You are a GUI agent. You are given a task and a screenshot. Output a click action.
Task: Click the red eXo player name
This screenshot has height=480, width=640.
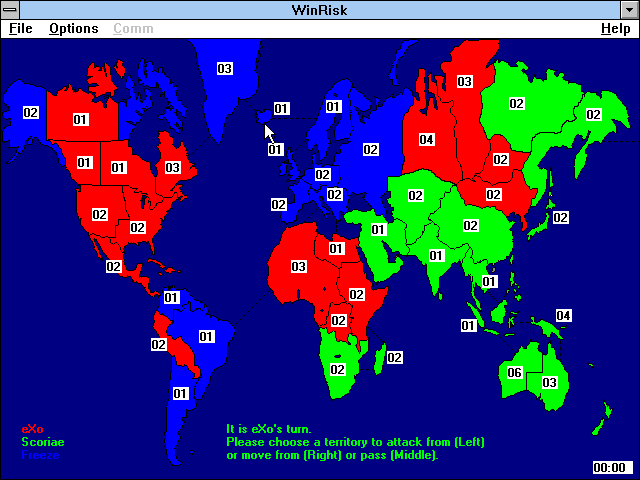pos(32,429)
